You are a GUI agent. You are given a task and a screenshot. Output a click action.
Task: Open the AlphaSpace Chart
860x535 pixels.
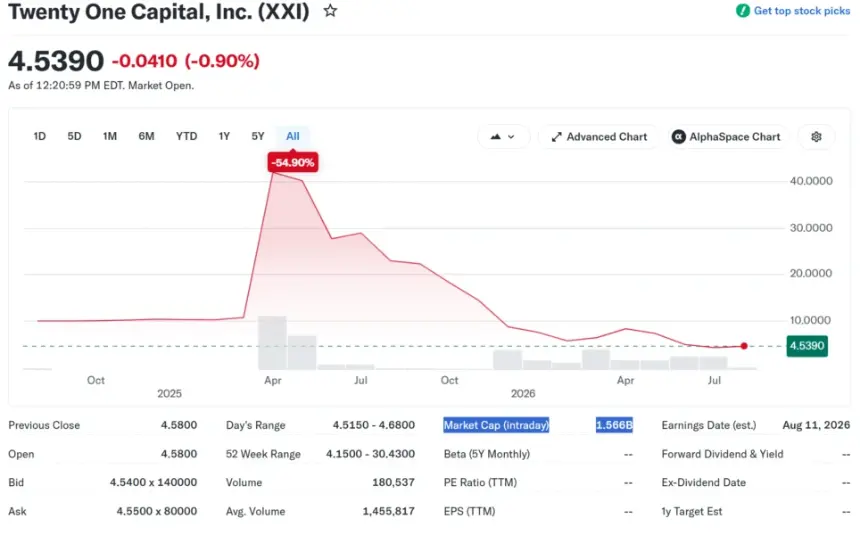(x=726, y=137)
